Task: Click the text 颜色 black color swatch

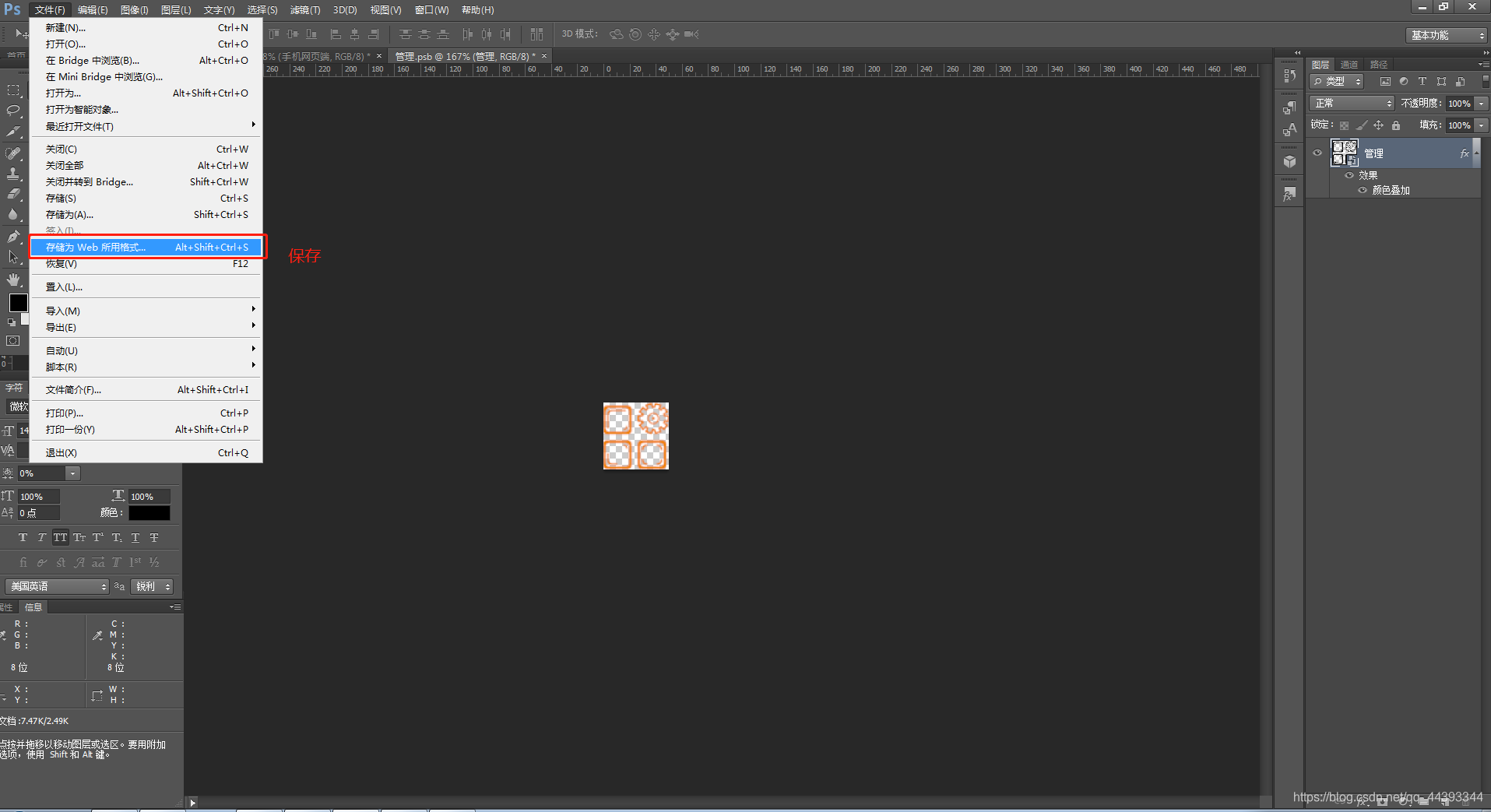Action: click(x=149, y=513)
